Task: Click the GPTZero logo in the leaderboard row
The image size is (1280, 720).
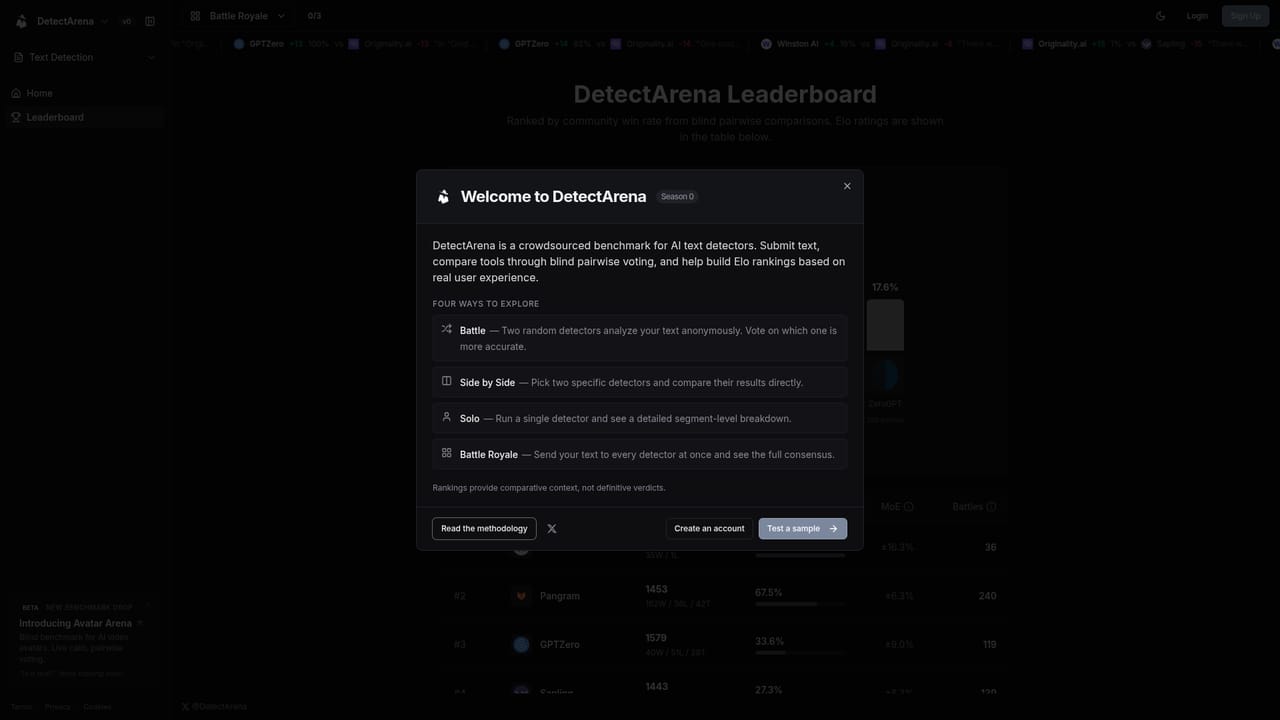Action: [521, 645]
